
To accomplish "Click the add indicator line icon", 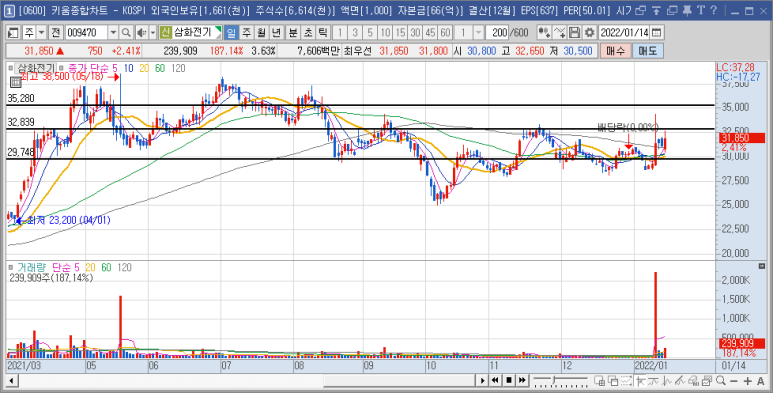I will point(560,33).
